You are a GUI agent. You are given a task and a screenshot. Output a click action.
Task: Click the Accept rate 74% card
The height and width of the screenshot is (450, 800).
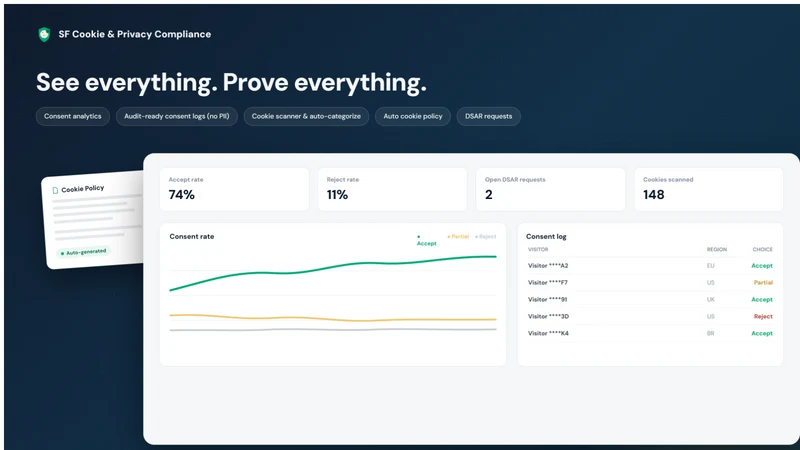click(x=234, y=189)
